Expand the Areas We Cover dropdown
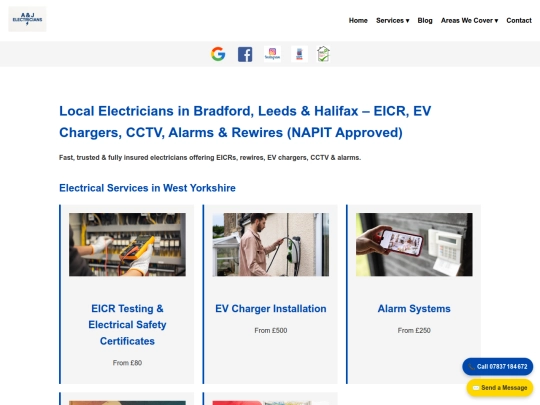Viewport: 540px width, 405px height. coord(469,20)
